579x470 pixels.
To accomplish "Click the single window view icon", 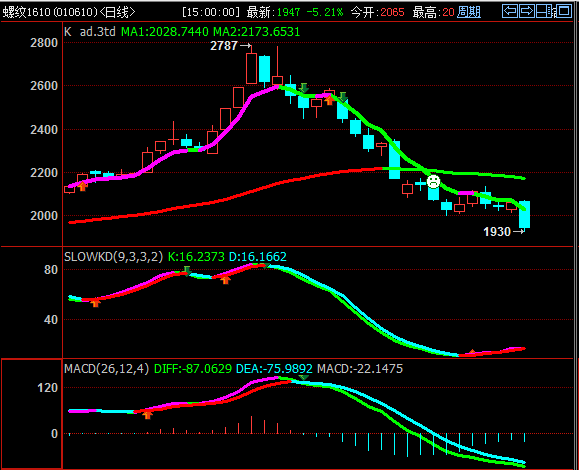I will [x=564, y=11].
